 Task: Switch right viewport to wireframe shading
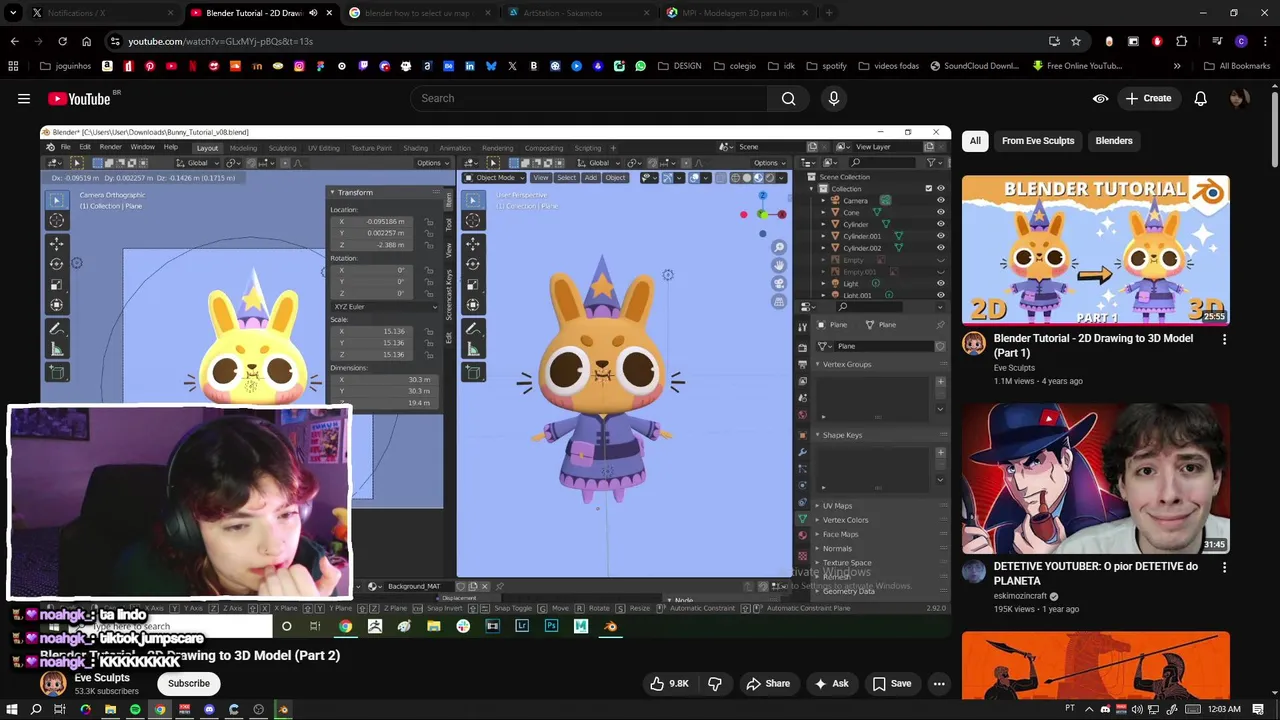click(x=736, y=178)
